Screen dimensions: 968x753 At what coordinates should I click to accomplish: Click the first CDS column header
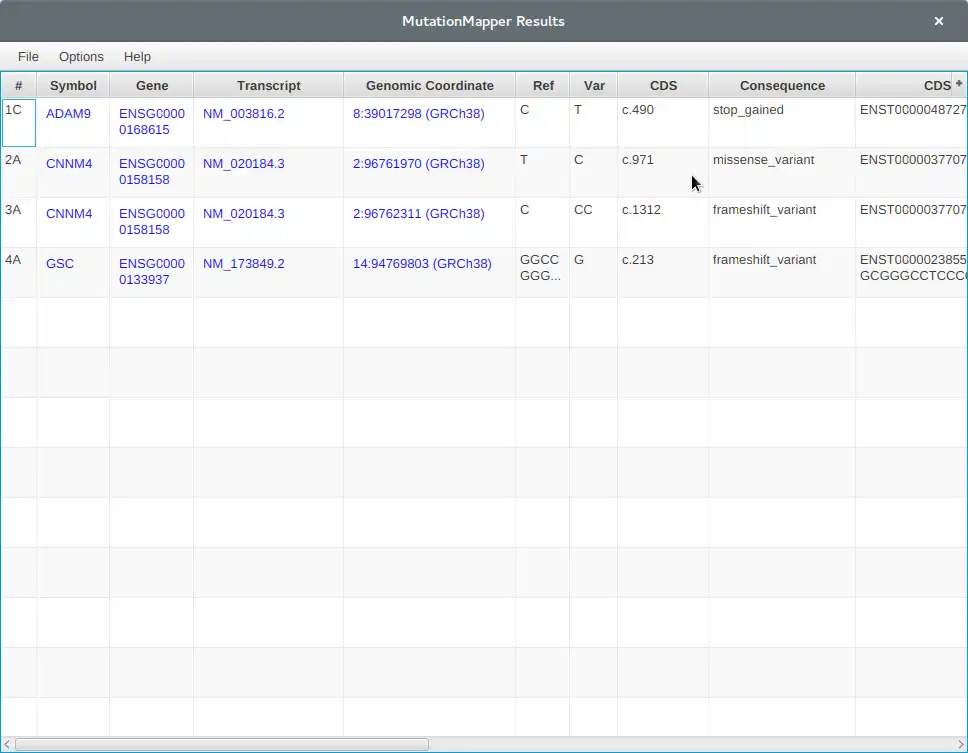pos(664,86)
